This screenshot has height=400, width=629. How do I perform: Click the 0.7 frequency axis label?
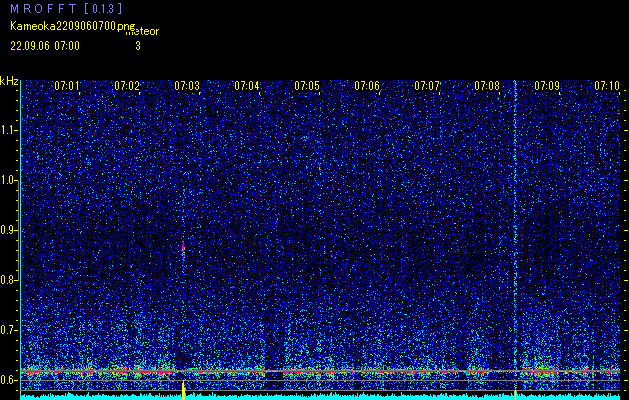click(8, 330)
